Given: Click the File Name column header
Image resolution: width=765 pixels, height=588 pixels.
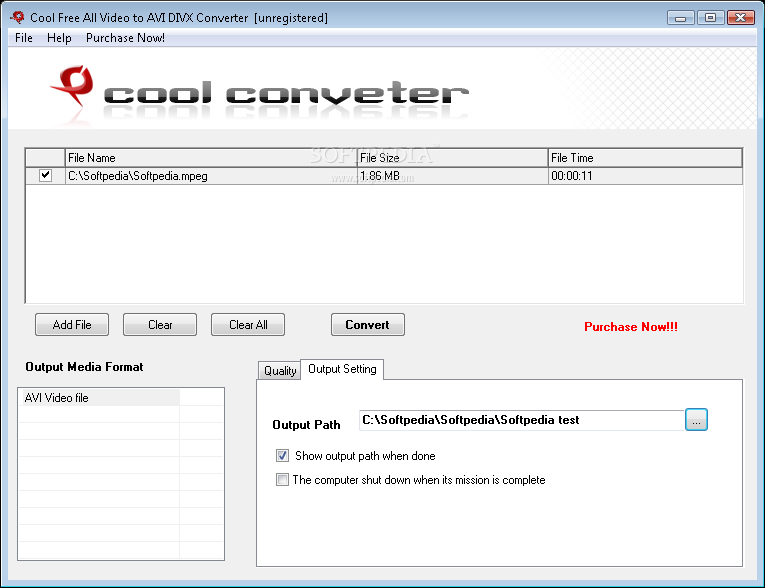Looking at the screenshot, I should click(x=211, y=158).
